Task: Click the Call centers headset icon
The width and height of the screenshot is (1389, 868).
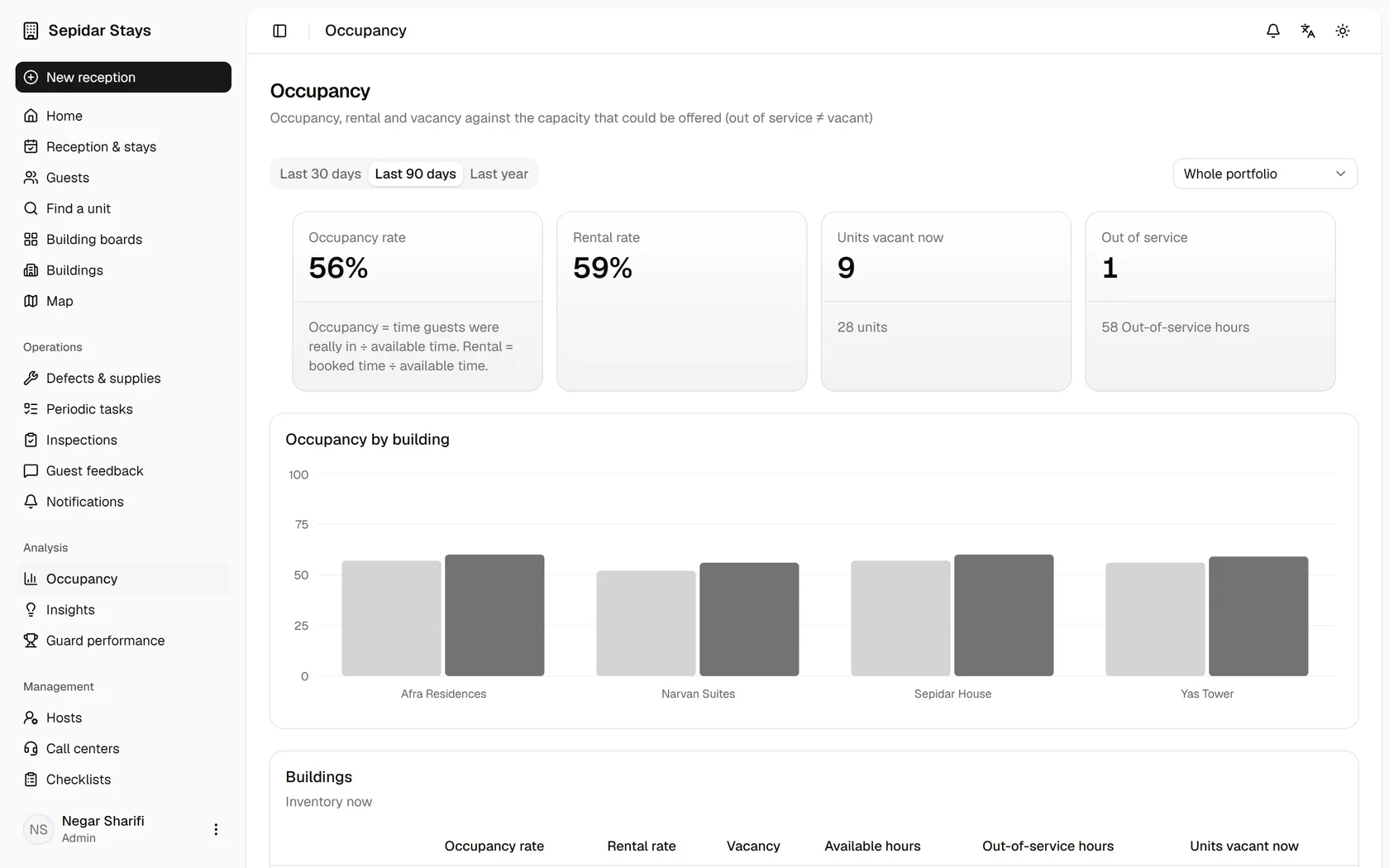Action: 31,748
